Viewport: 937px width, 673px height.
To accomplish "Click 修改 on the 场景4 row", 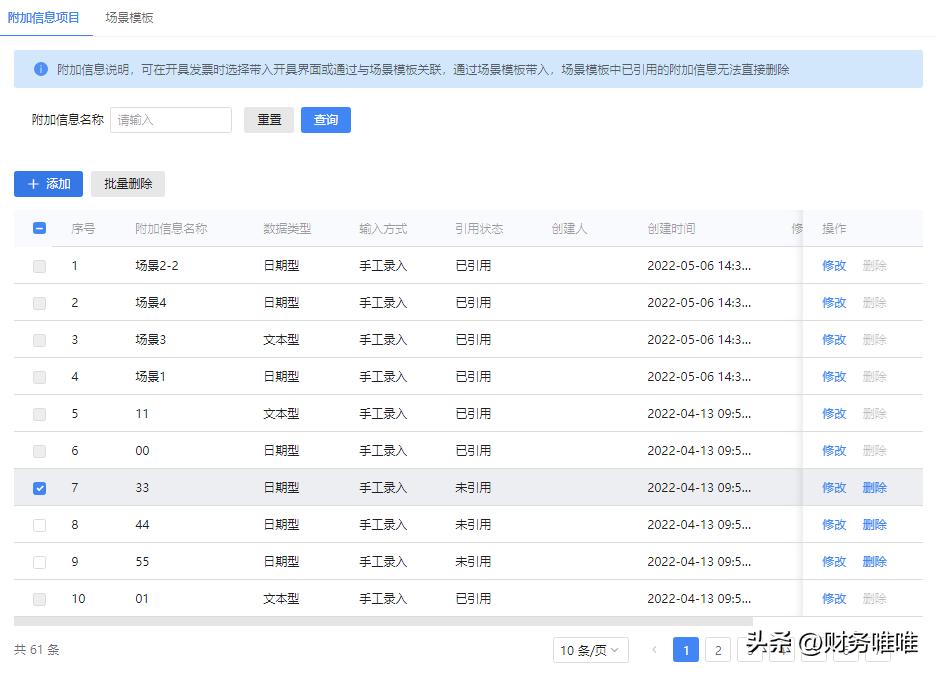I will click(x=834, y=303).
